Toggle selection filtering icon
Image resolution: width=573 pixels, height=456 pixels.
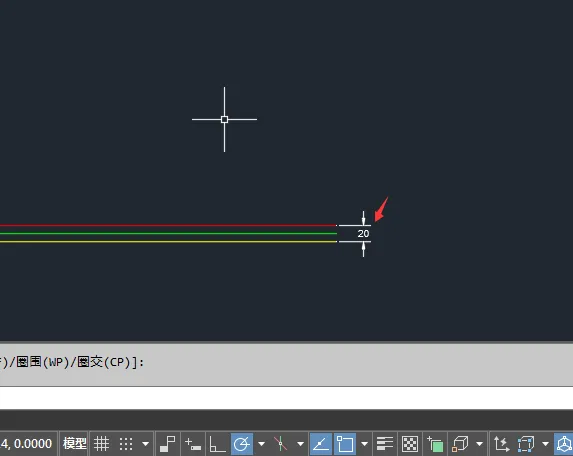point(526,444)
